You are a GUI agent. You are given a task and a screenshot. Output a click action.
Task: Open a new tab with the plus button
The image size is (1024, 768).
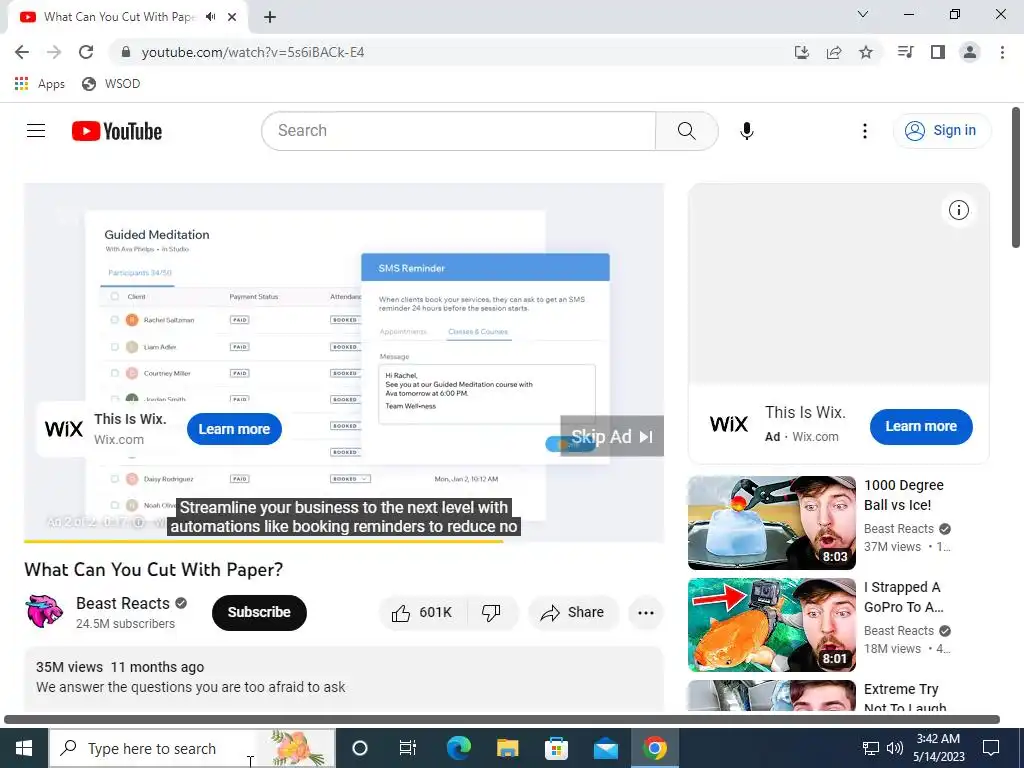click(270, 17)
